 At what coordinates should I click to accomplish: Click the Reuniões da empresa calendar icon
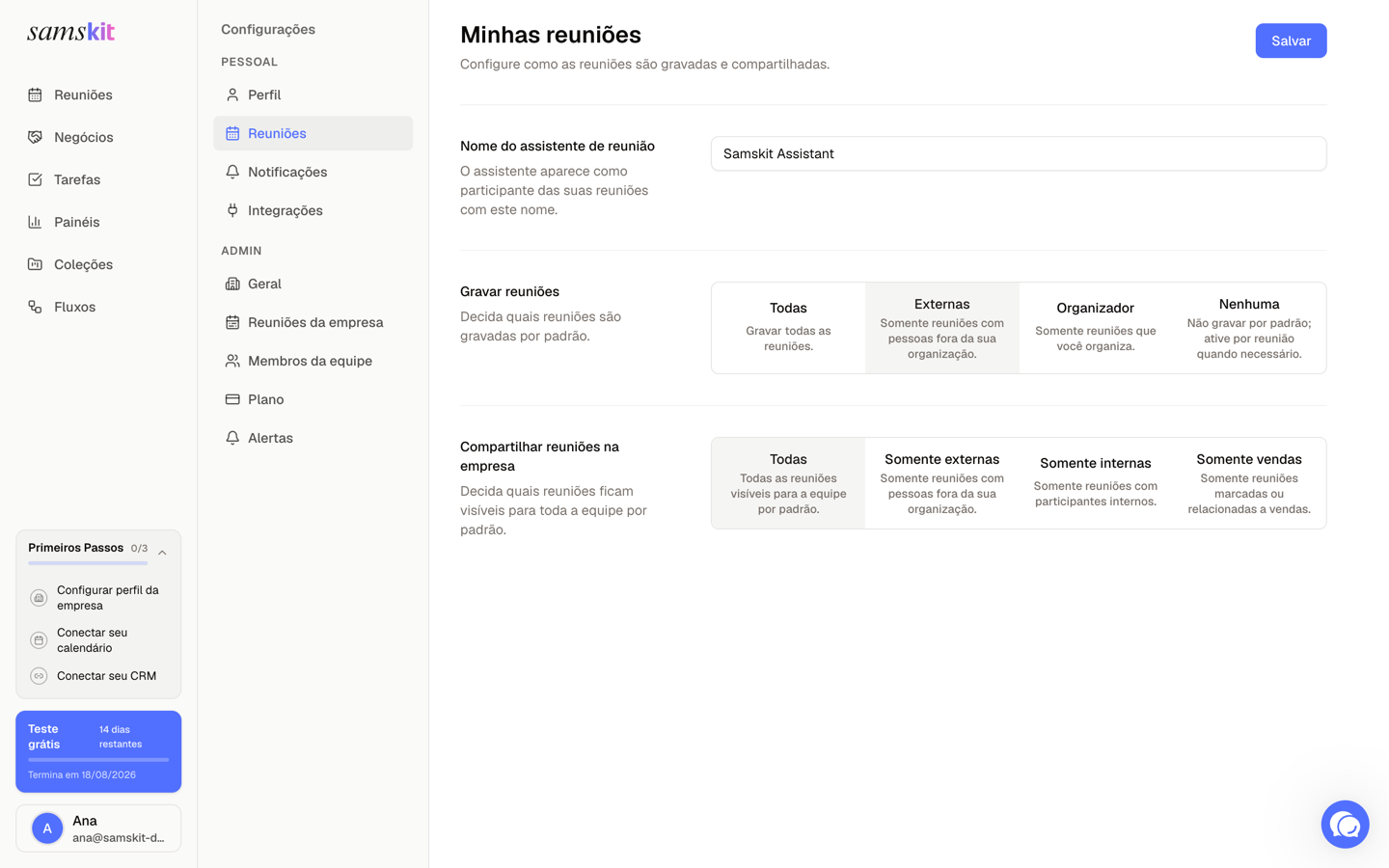(232, 322)
